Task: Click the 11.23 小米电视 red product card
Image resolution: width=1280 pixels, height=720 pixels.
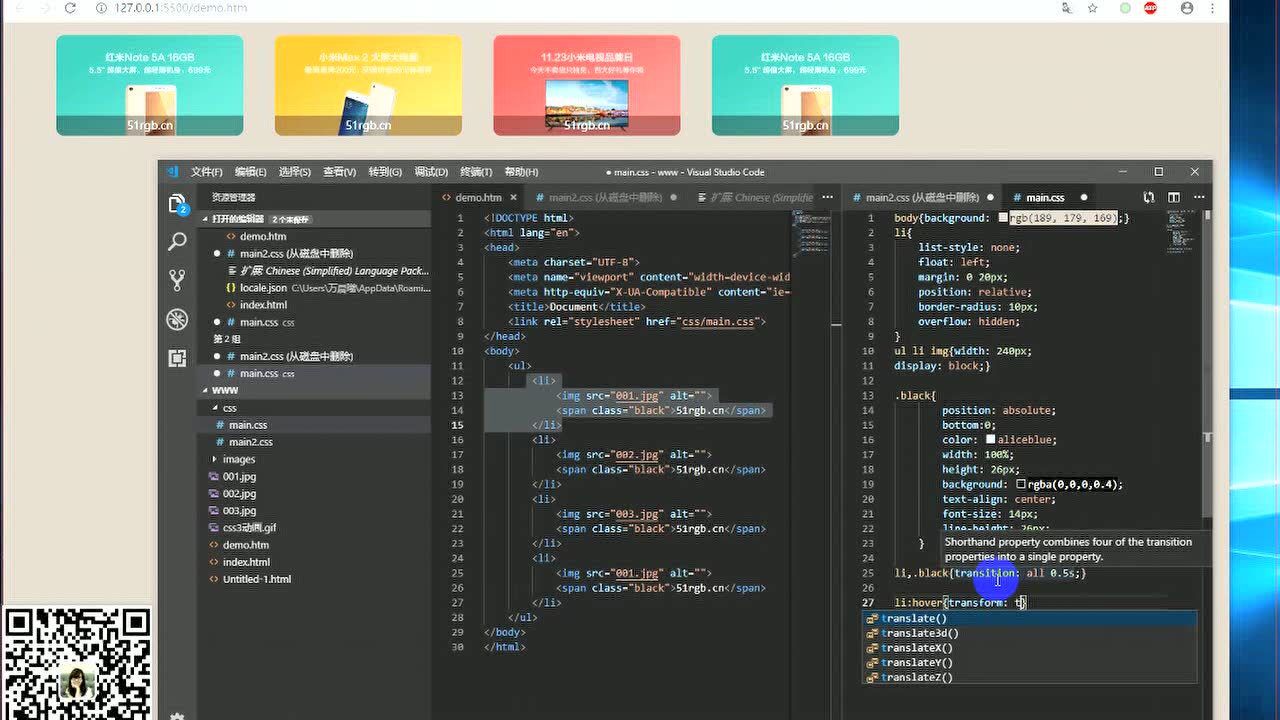Action: click(587, 85)
